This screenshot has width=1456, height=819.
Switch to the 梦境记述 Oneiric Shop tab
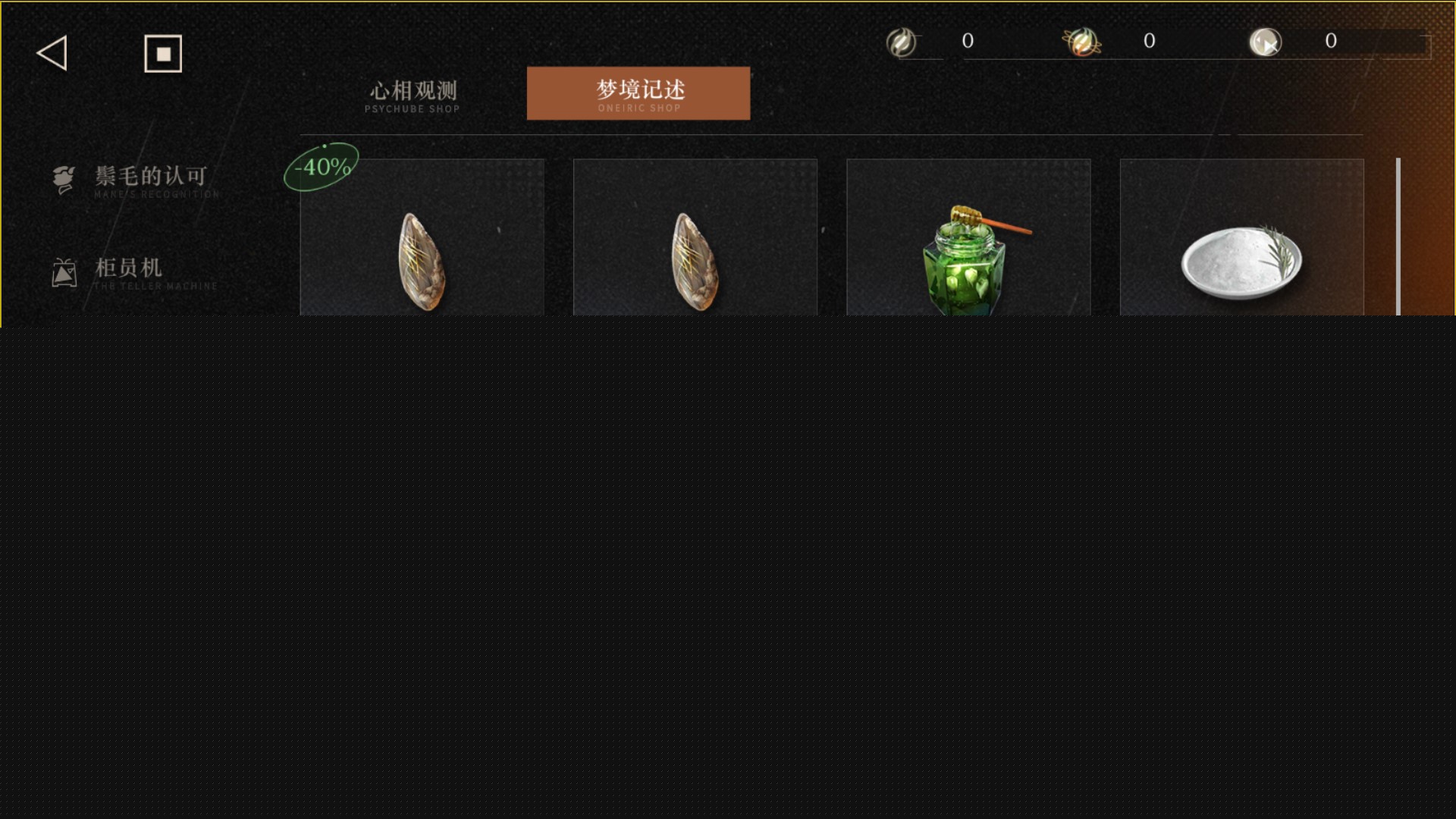coord(639,93)
